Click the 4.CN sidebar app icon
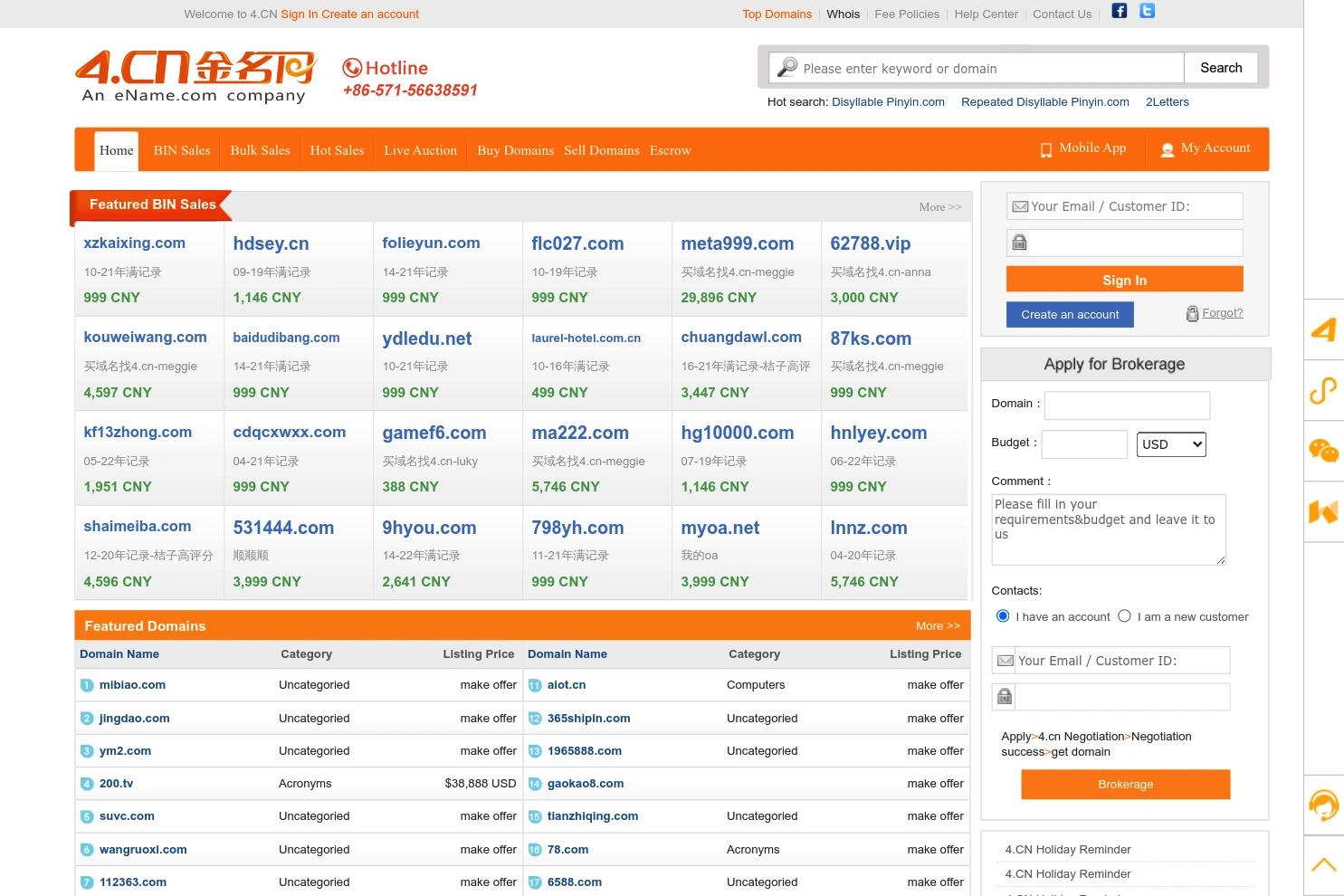 coord(1324,330)
